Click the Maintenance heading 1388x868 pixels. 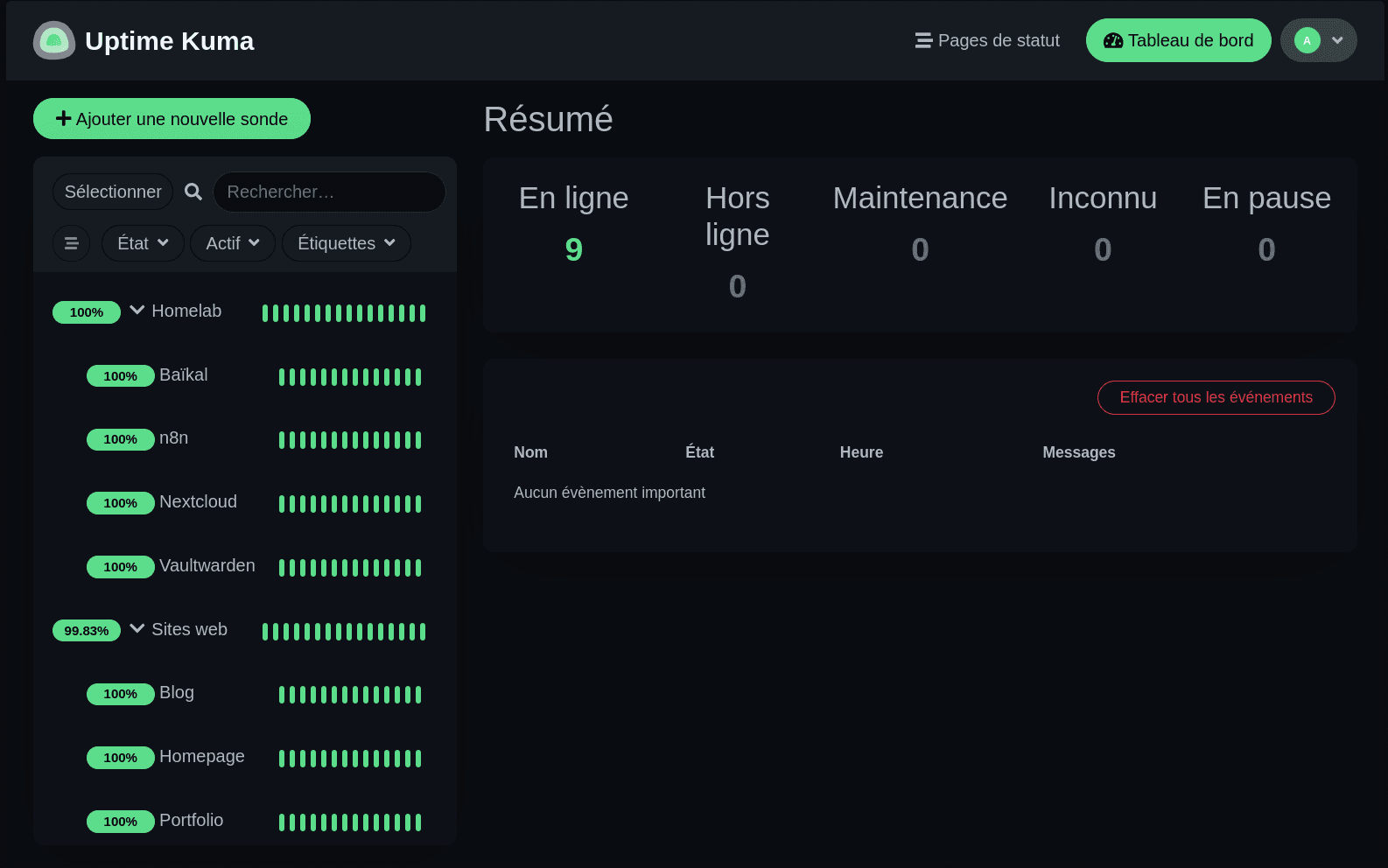(x=920, y=198)
